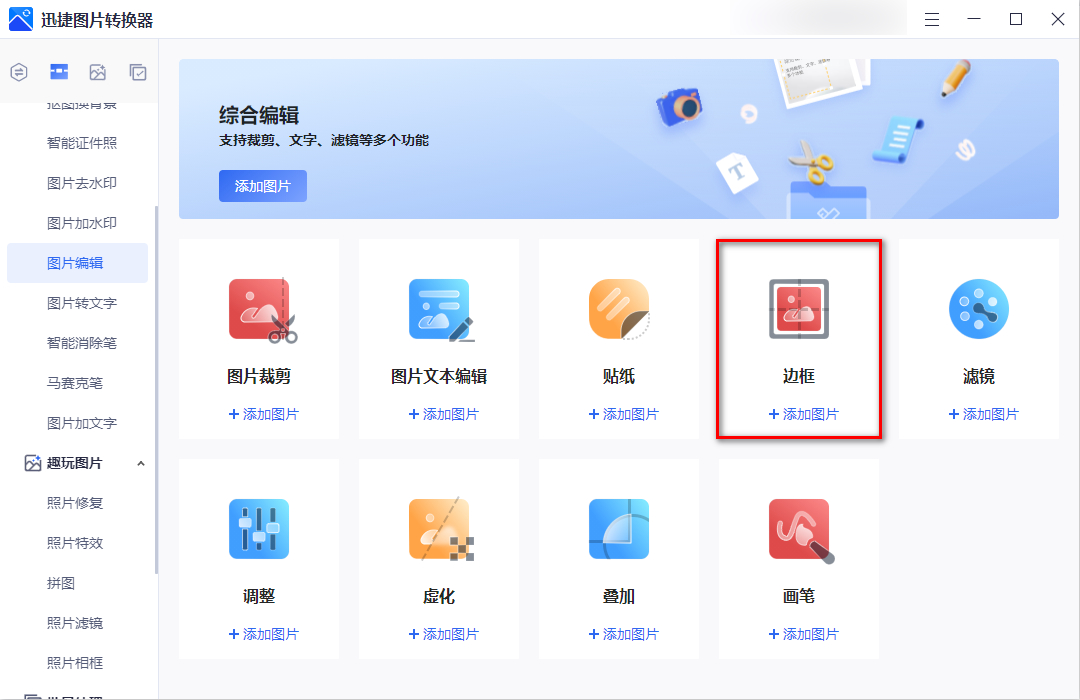Click 添加图片 link under 滤镜

click(983, 414)
